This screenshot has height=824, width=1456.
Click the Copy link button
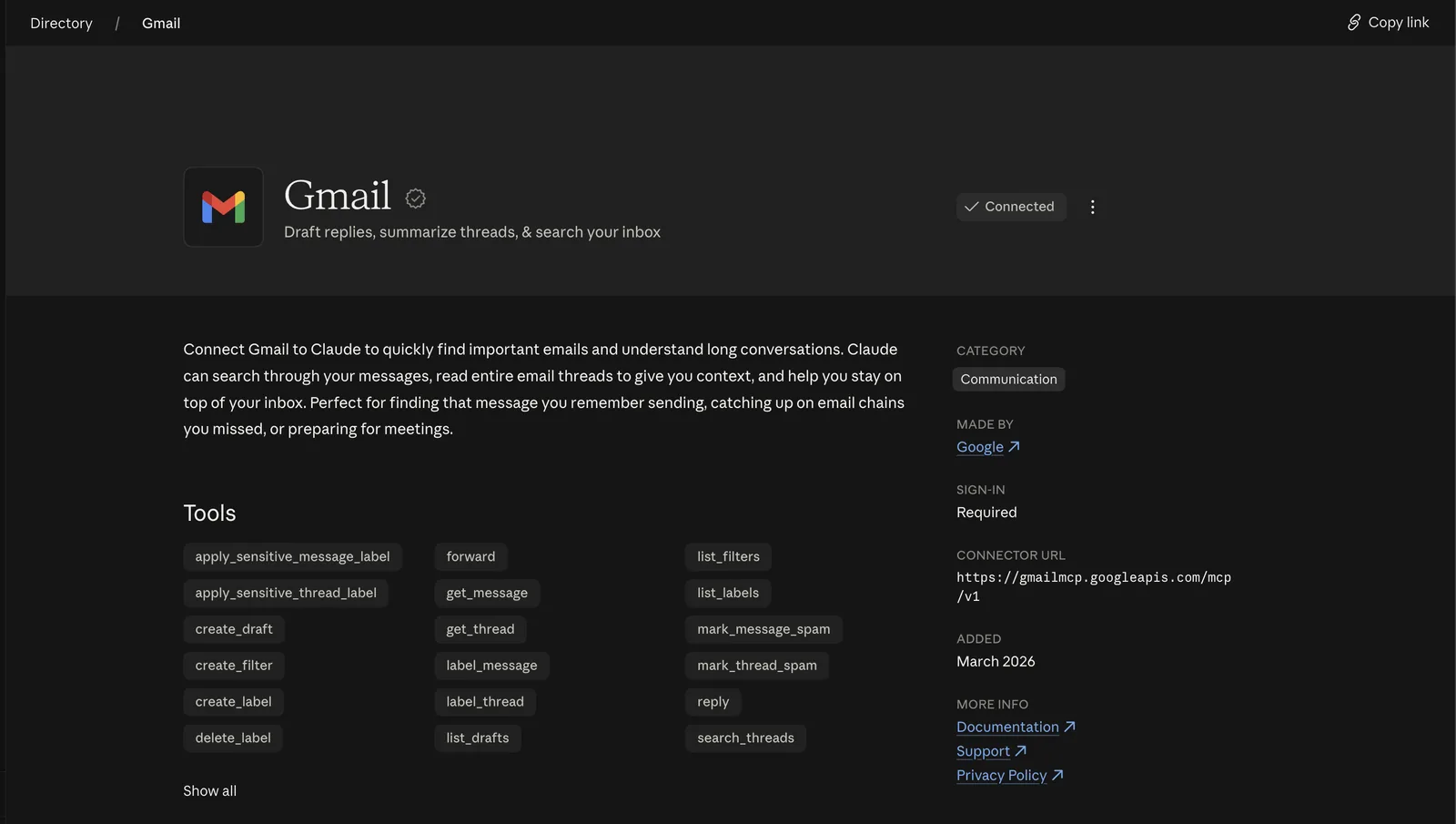coord(1389,22)
